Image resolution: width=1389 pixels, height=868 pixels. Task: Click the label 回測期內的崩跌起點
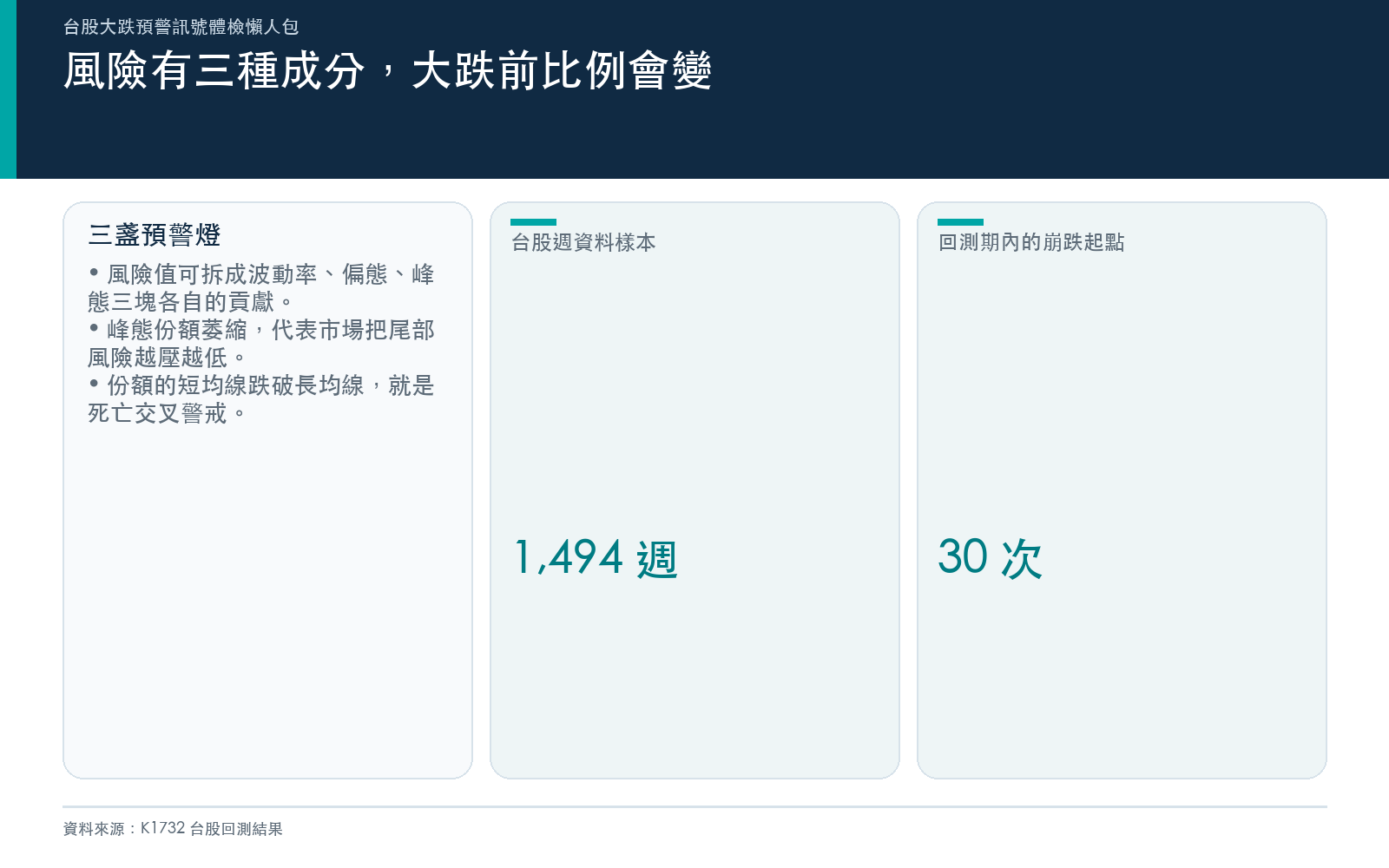click(1031, 242)
